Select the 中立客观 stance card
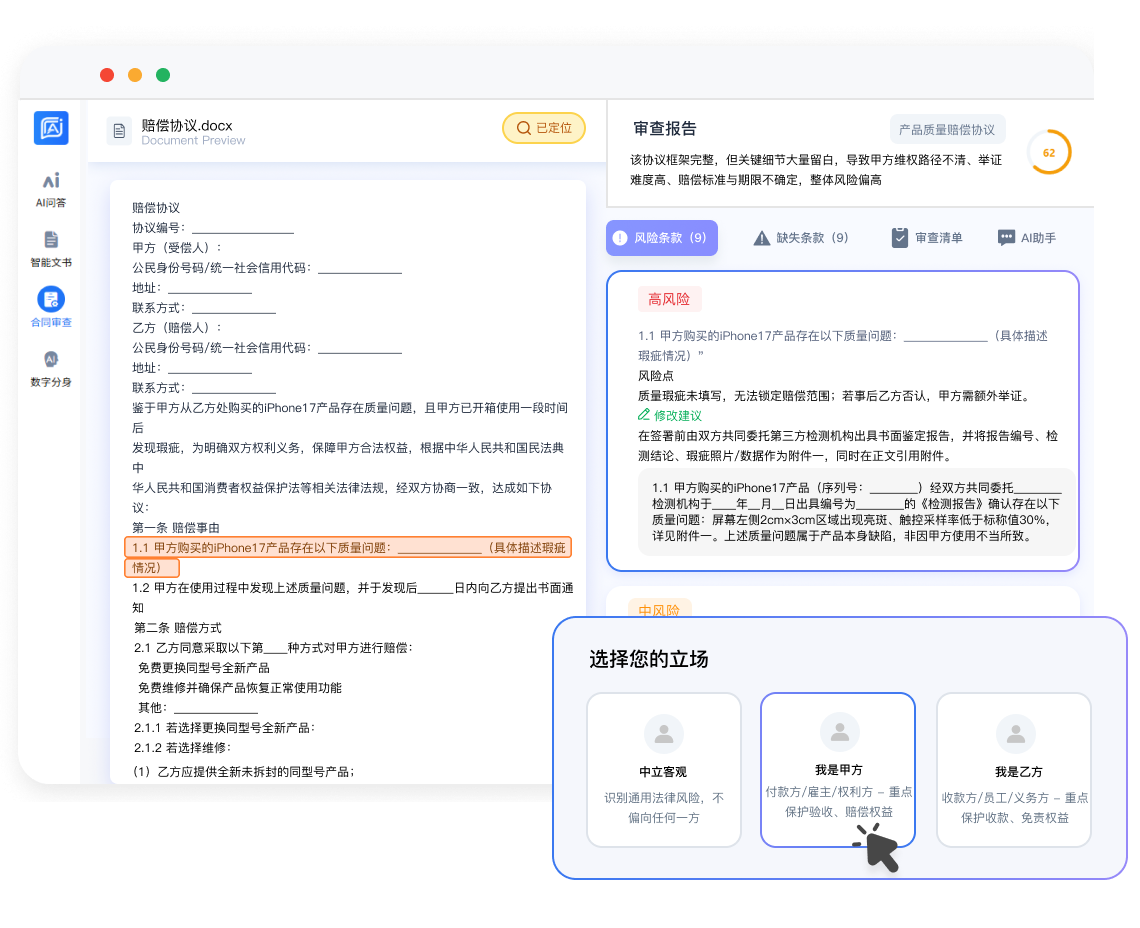Image resolution: width=1140 pixels, height=928 pixels. point(663,770)
